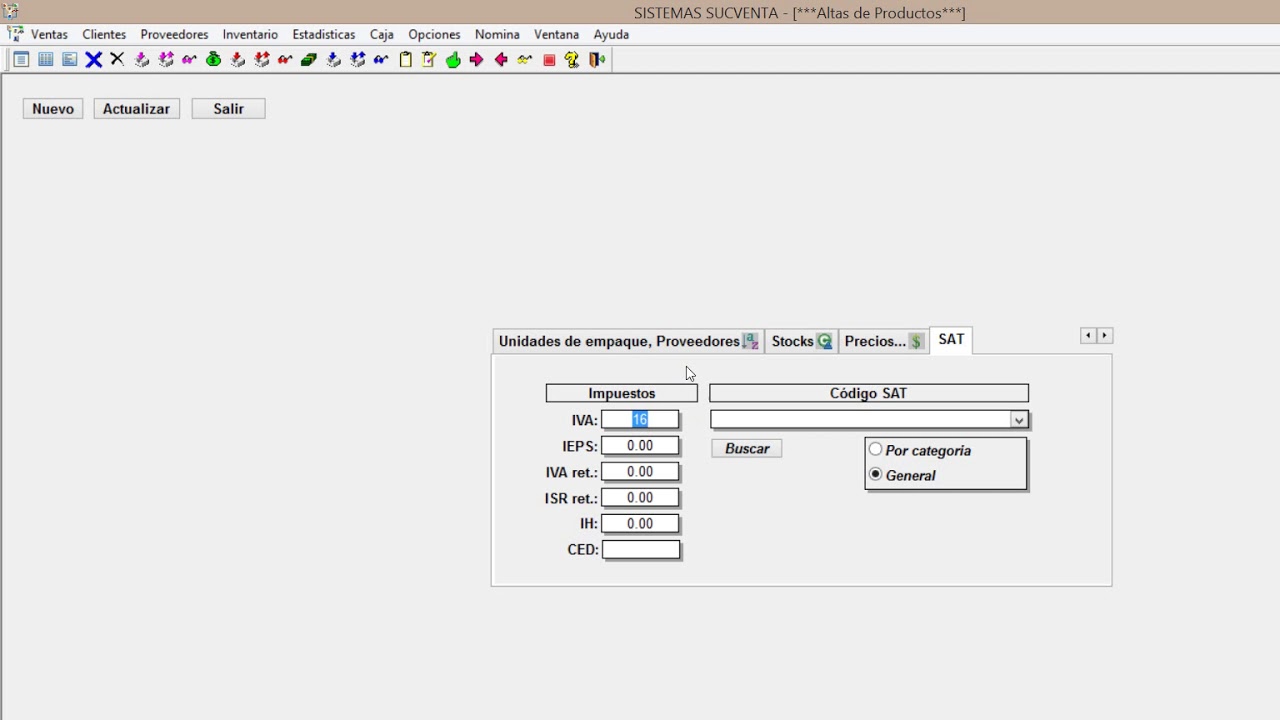This screenshot has height=720, width=1280.
Task: Click the thin black X toolbar icon
Action: [x=117, y=60]
